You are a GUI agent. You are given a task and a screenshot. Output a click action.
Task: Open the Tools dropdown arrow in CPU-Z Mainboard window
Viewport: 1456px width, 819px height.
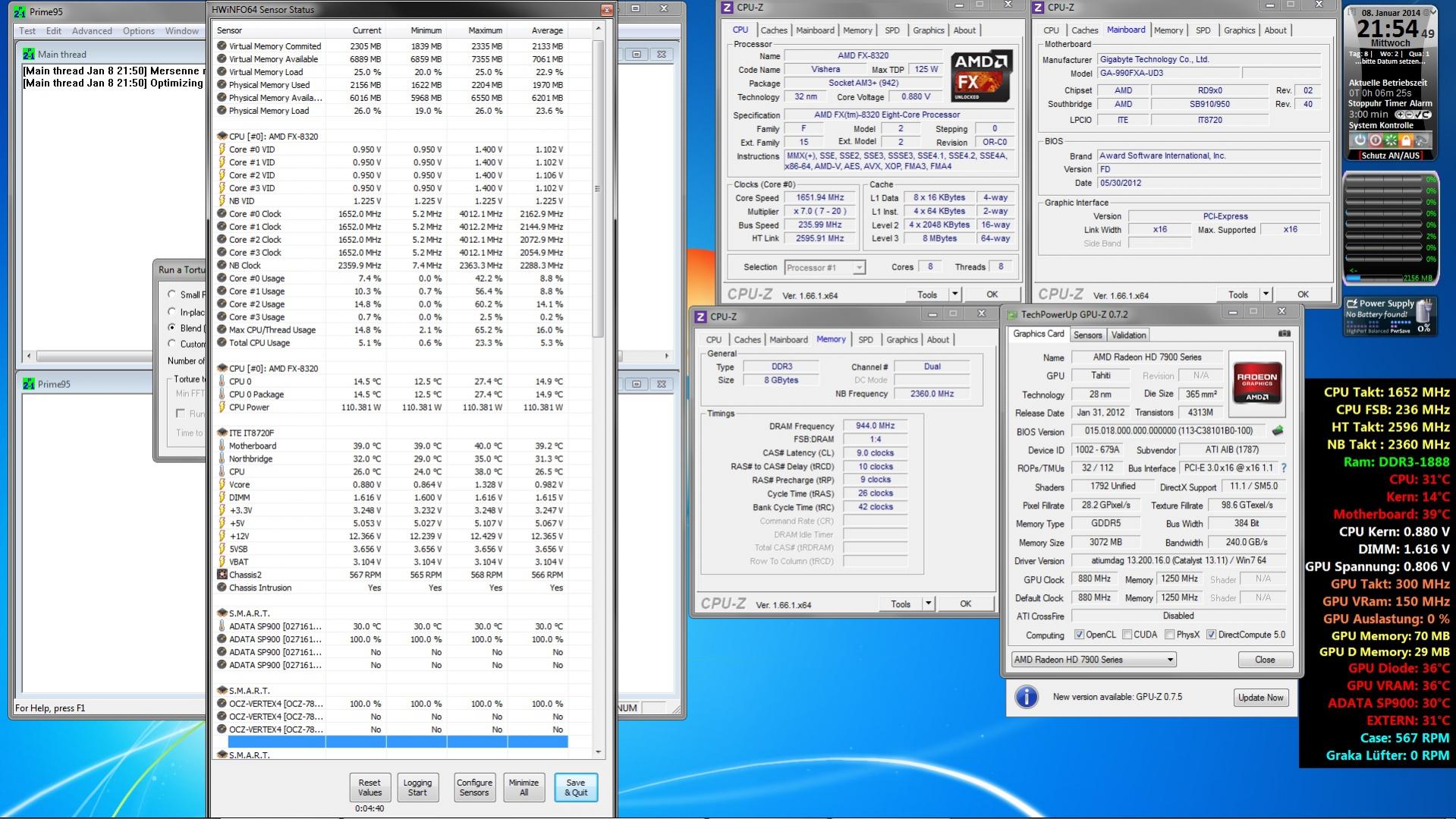point(1266,295)
